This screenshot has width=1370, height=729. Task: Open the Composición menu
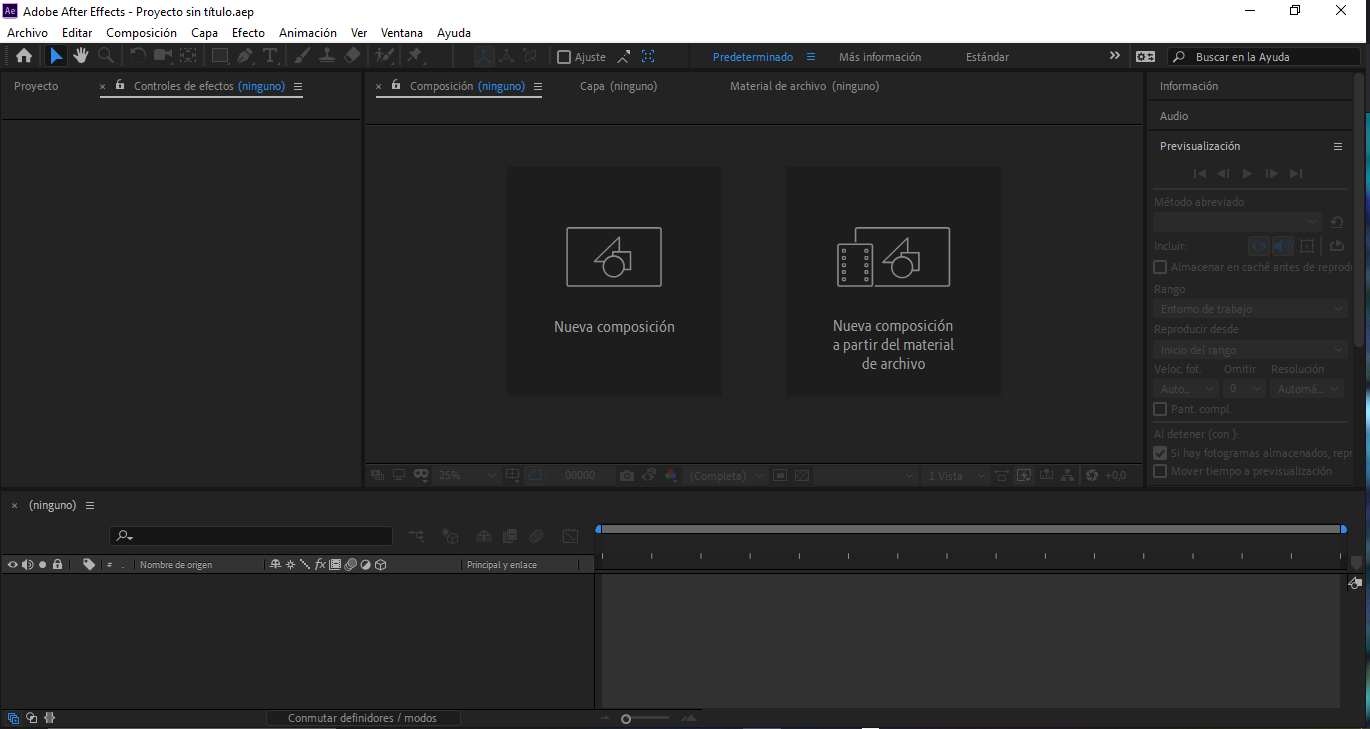[141, 33]
